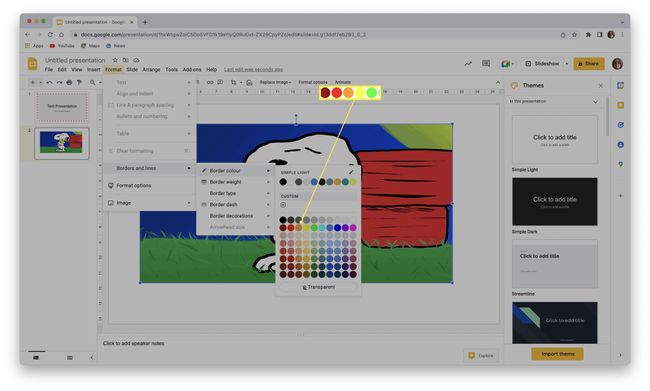Open the Arrange menu

pos(151,70)
